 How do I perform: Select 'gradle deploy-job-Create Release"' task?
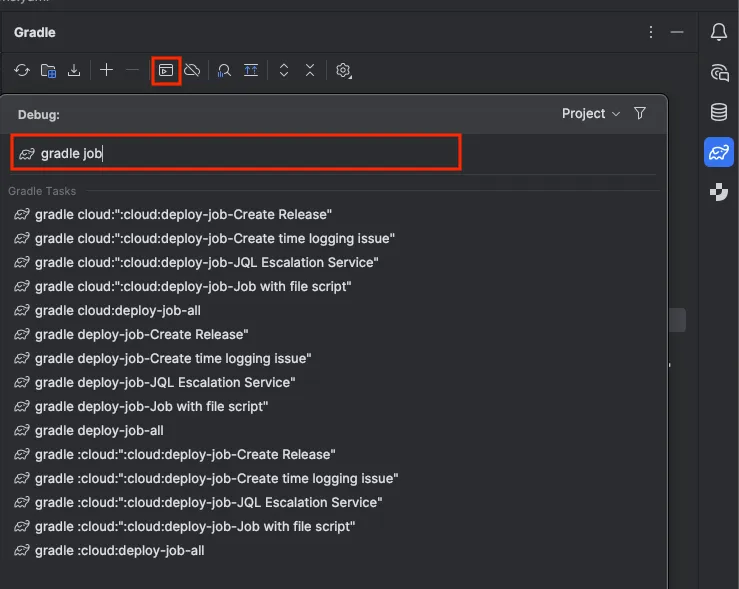[334, 335]
